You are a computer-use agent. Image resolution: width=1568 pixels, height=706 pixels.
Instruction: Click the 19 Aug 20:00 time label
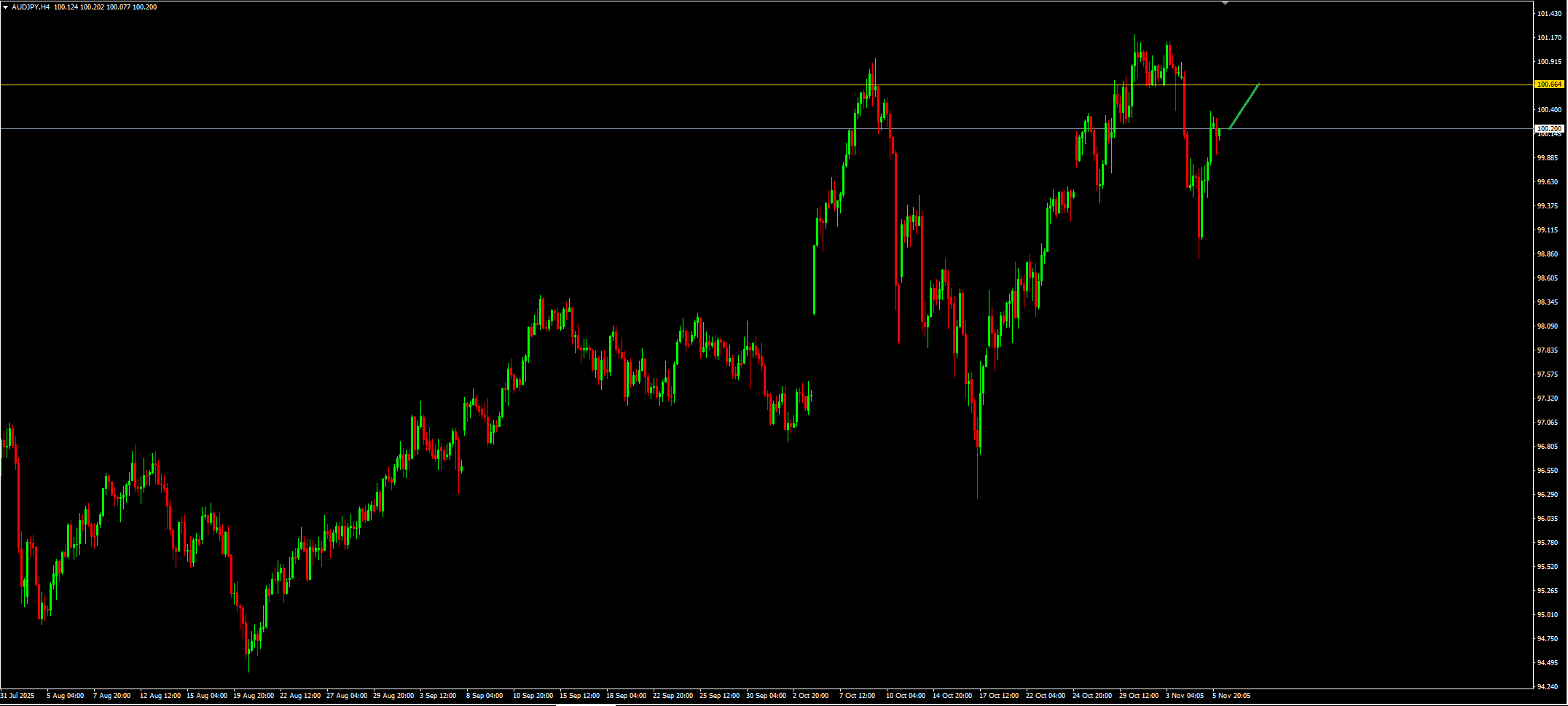254,696
